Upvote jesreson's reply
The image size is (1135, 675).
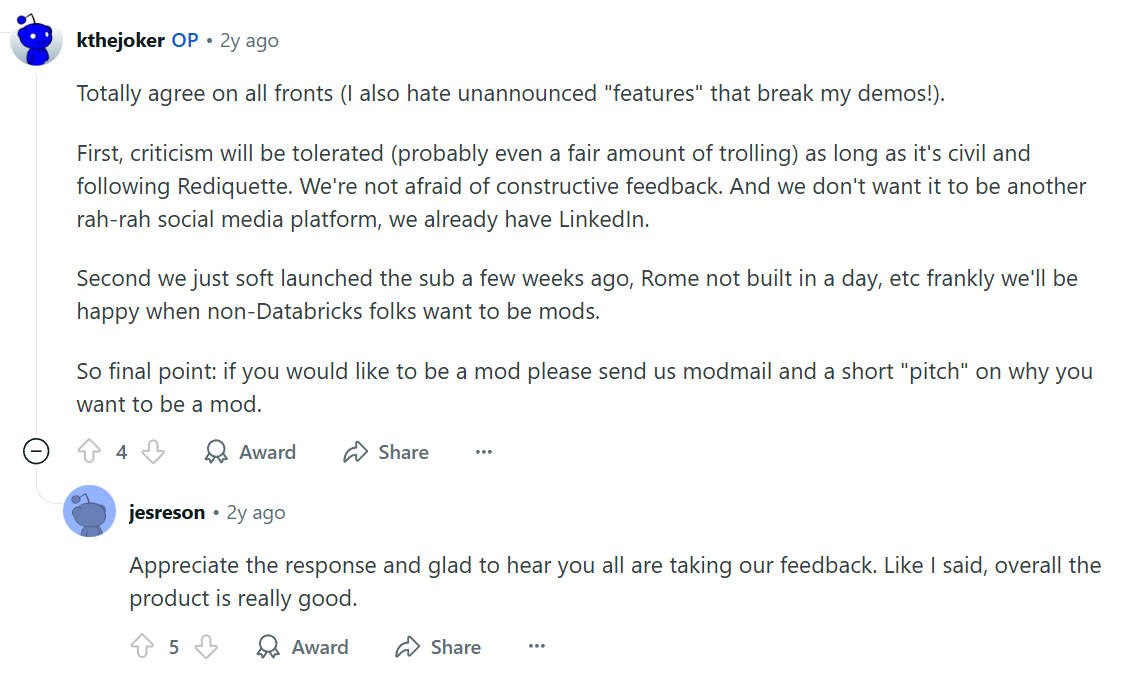pos(142,646)
